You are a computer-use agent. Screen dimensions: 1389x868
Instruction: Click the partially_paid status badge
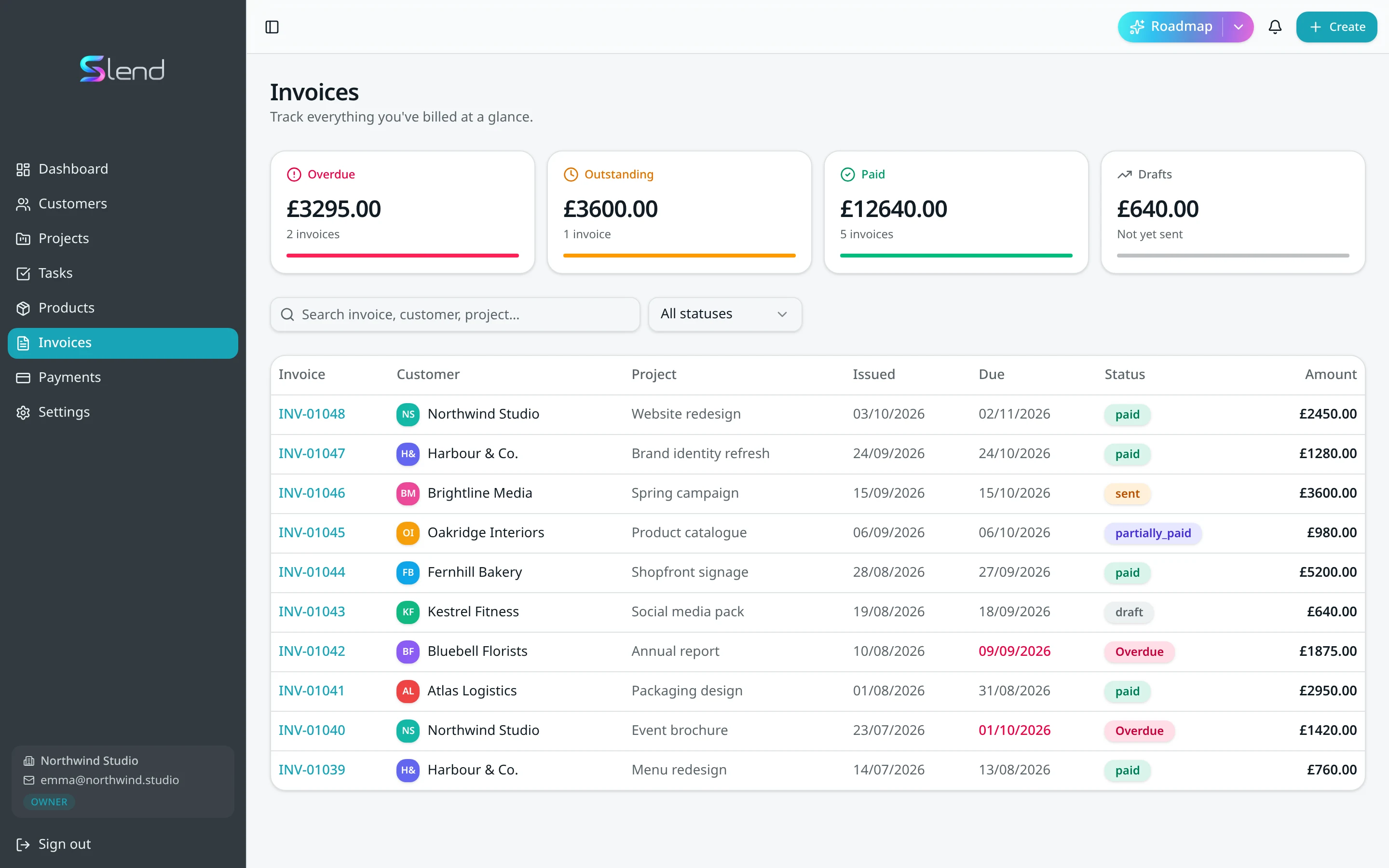point(1153,533)
